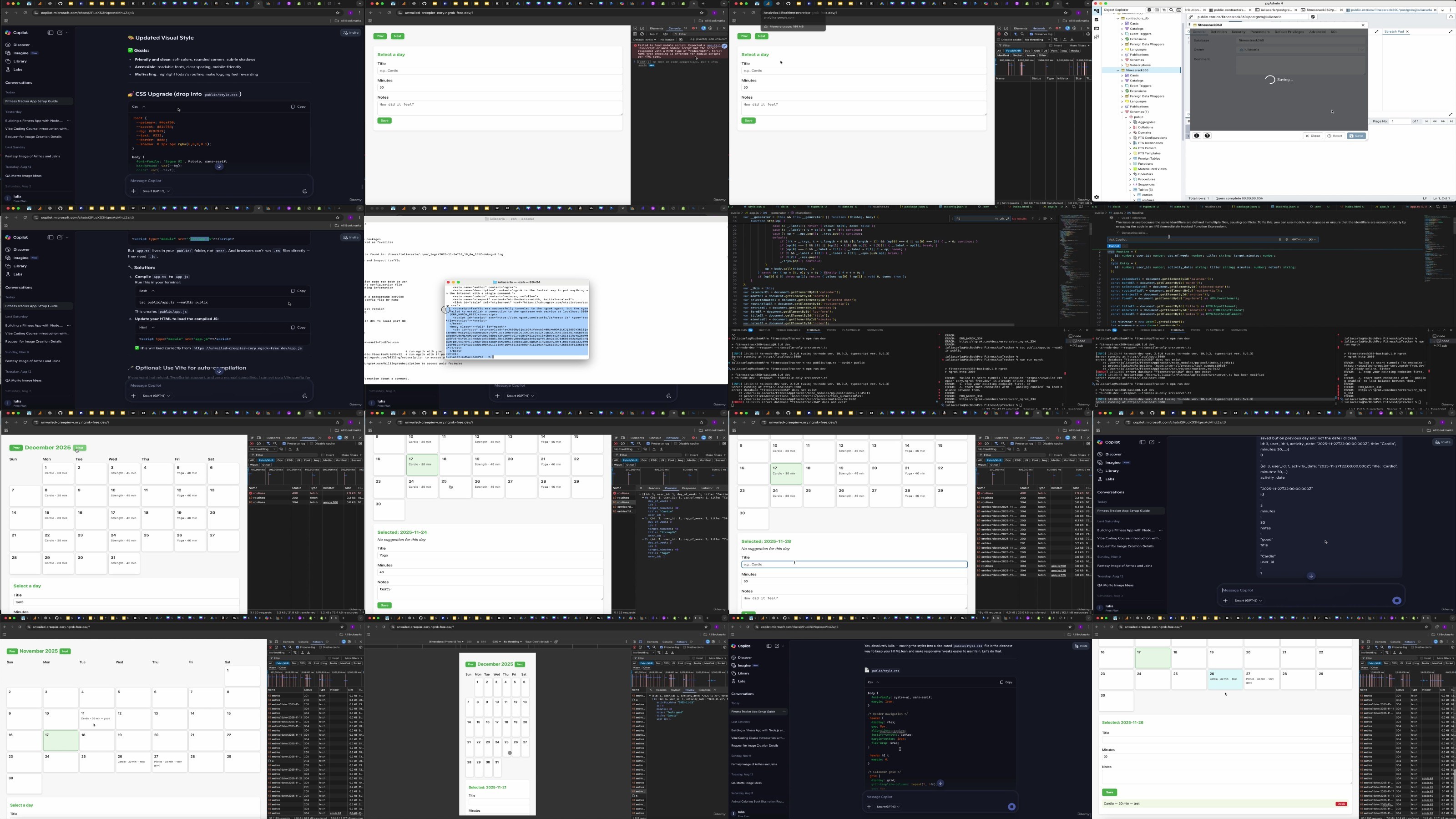Collapse the contractors_db database node in pgAdmin
Viewport: 1456px width, 819px height.
pyautogui.click(x=1118, y=18)
